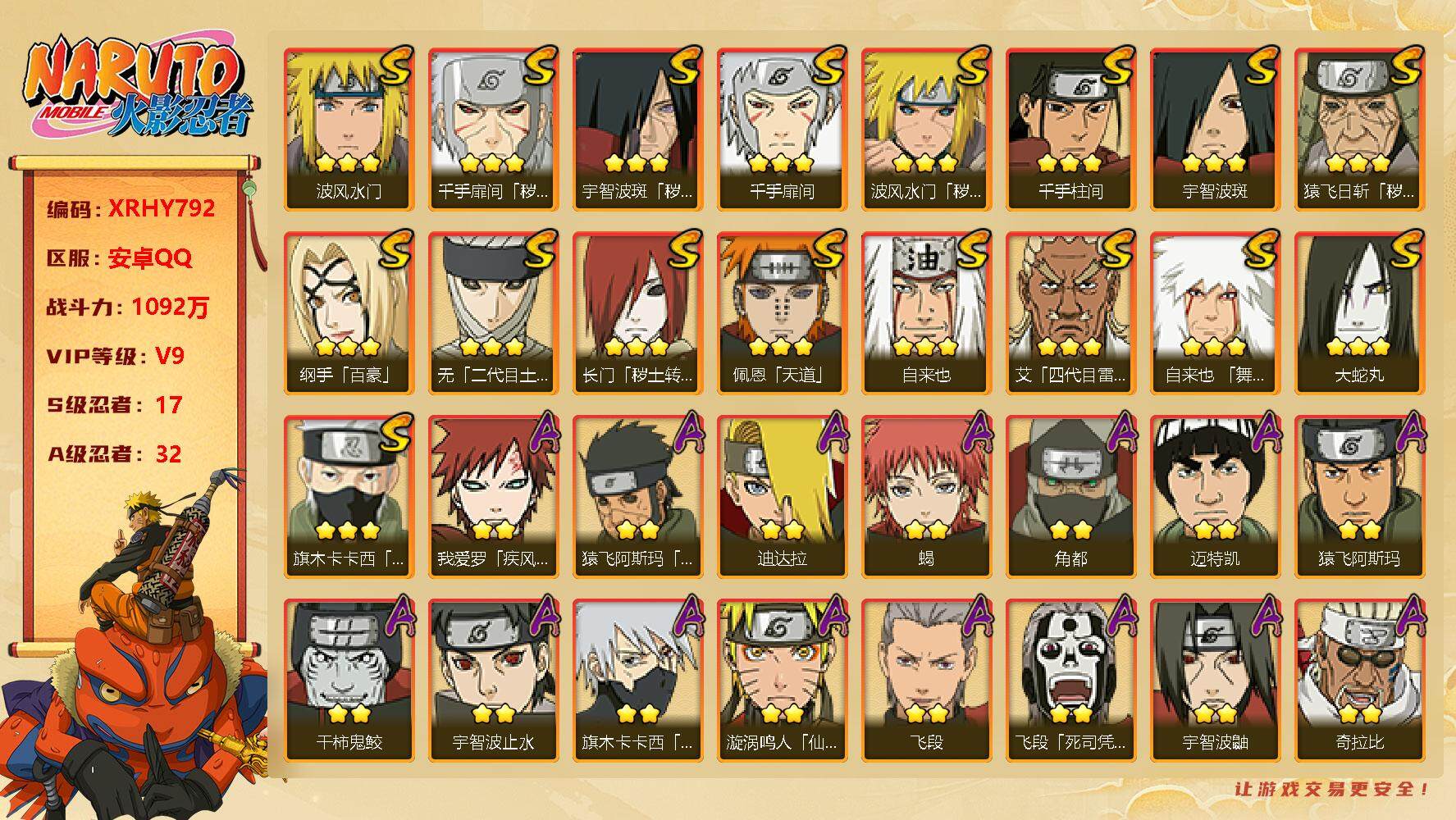Select the 自来也 card with 油 headband
1456x820 pixels.
tap(926, 312)
